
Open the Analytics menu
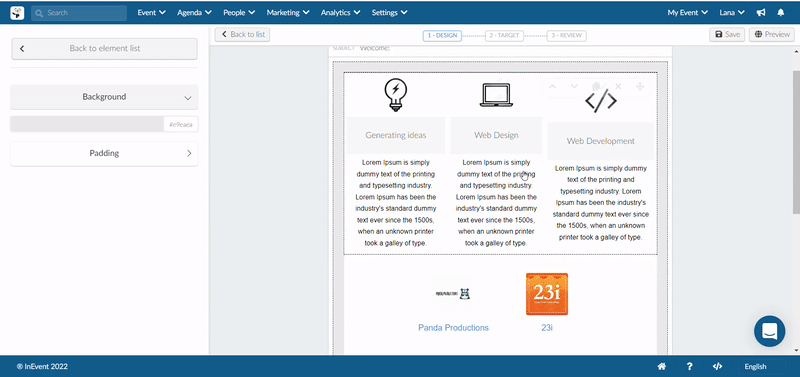[340, 13]
